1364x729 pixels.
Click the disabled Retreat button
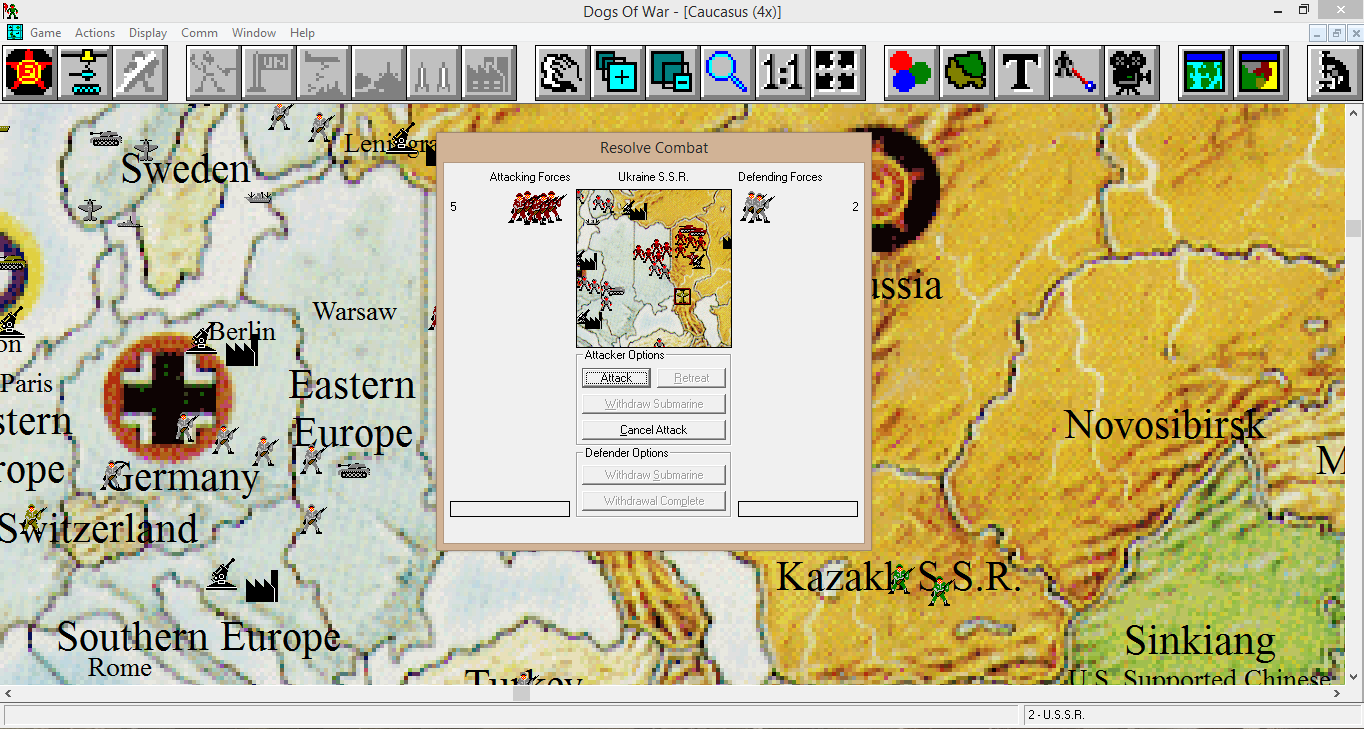691,378
